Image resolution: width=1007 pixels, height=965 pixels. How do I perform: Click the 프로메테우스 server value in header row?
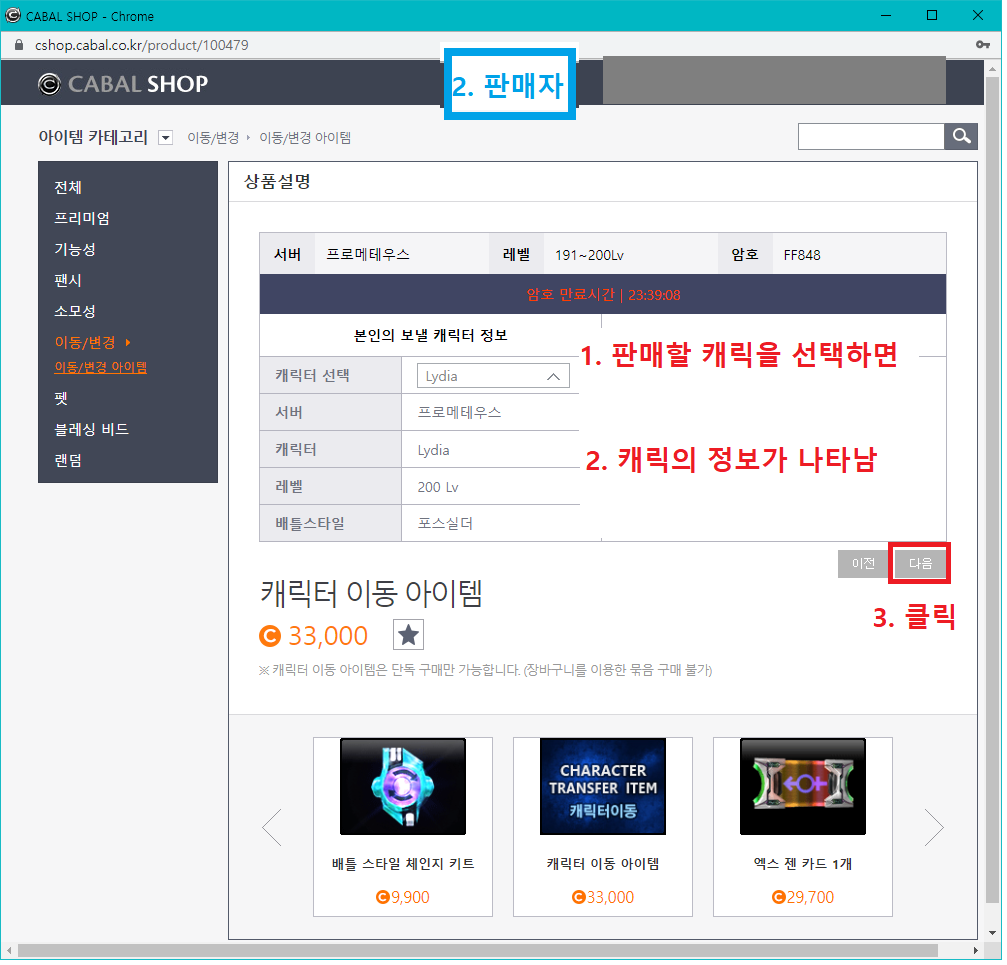(x=370, y=256)
